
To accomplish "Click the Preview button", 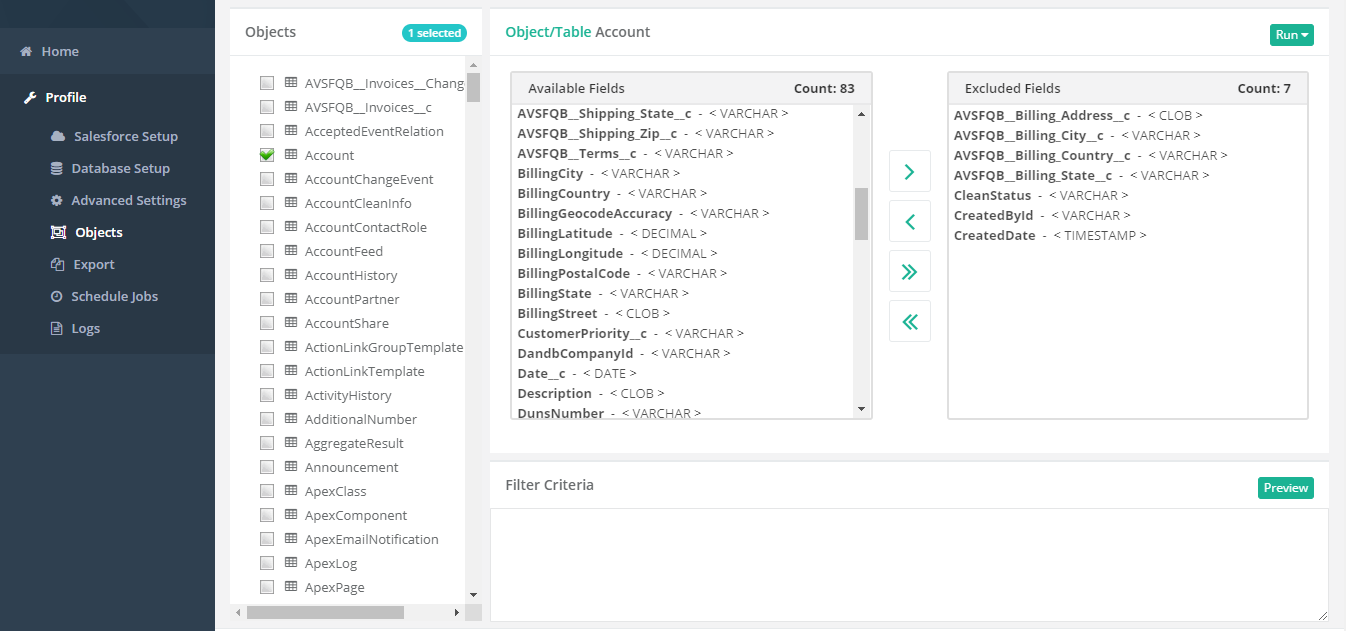I will click(1285, 488).
